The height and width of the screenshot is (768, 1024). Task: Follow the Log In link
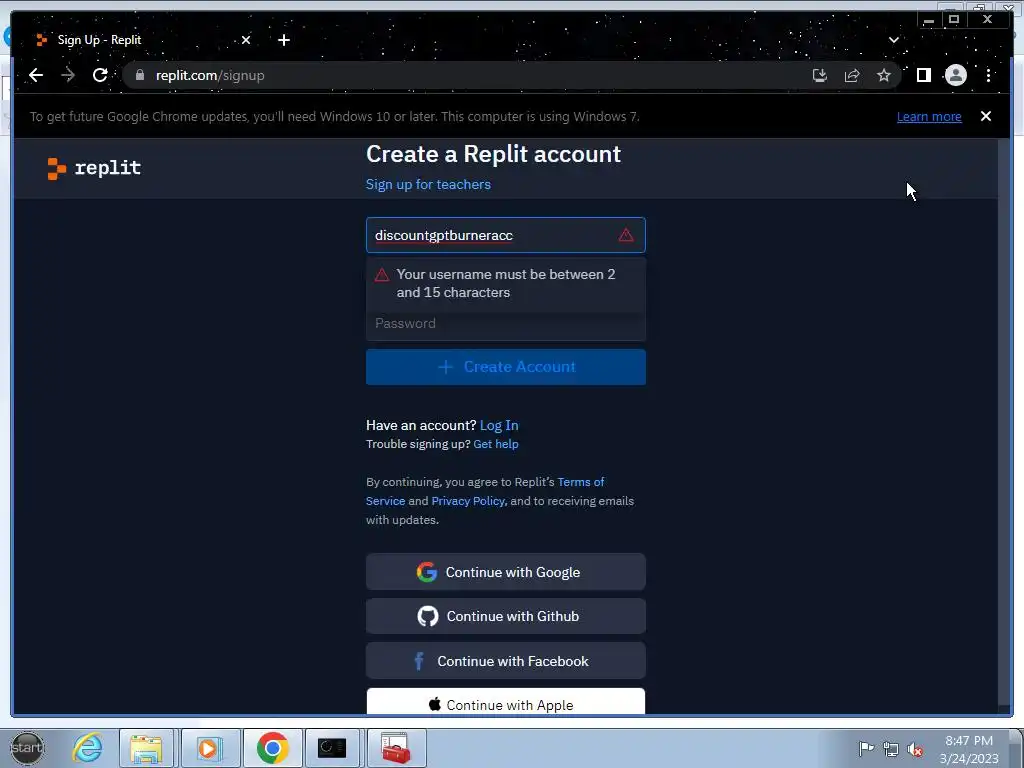click(499, 425)
